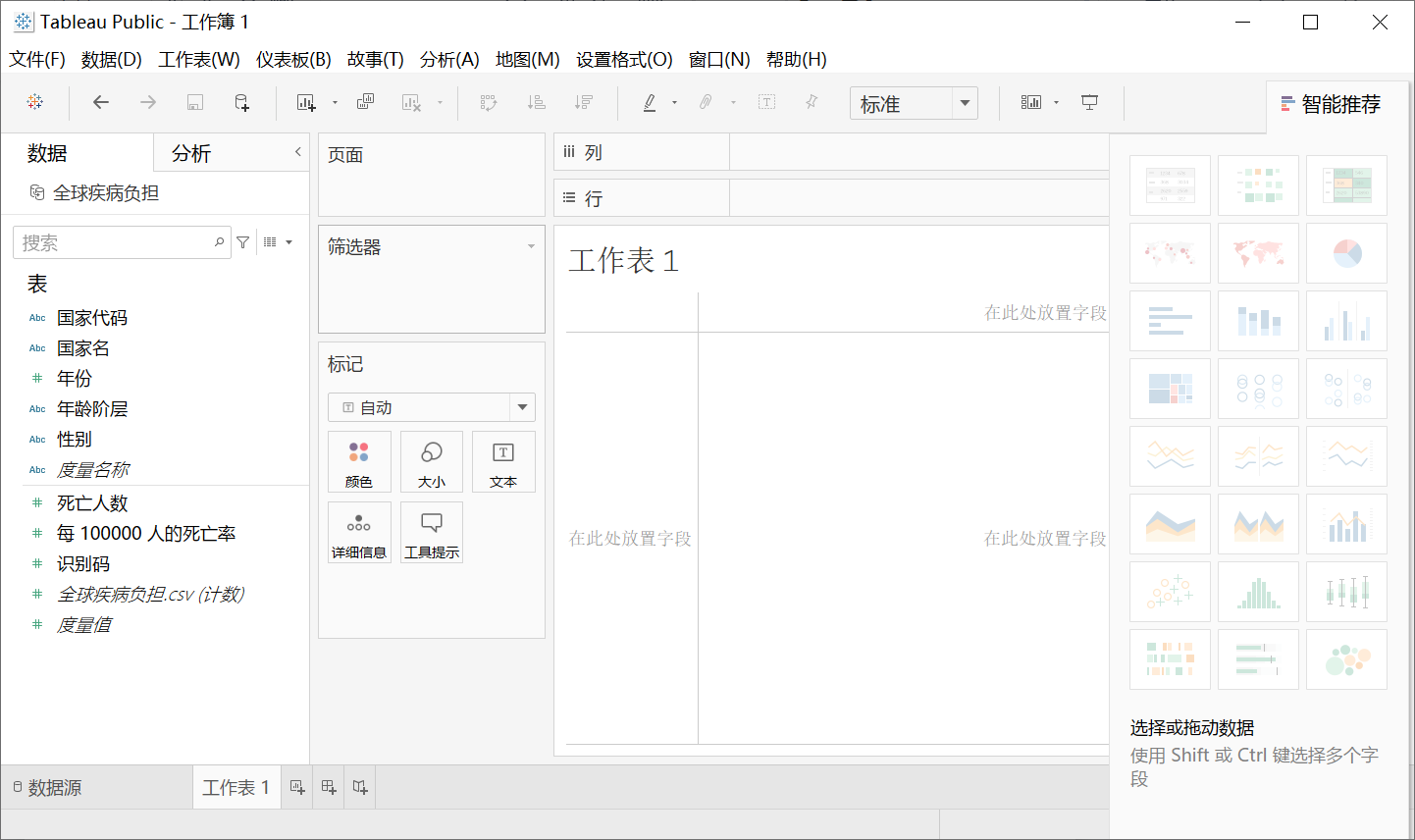Click the undo back arrow
Image resolution: width=1415 pixels, height=840 pixels.
(100, 102)
